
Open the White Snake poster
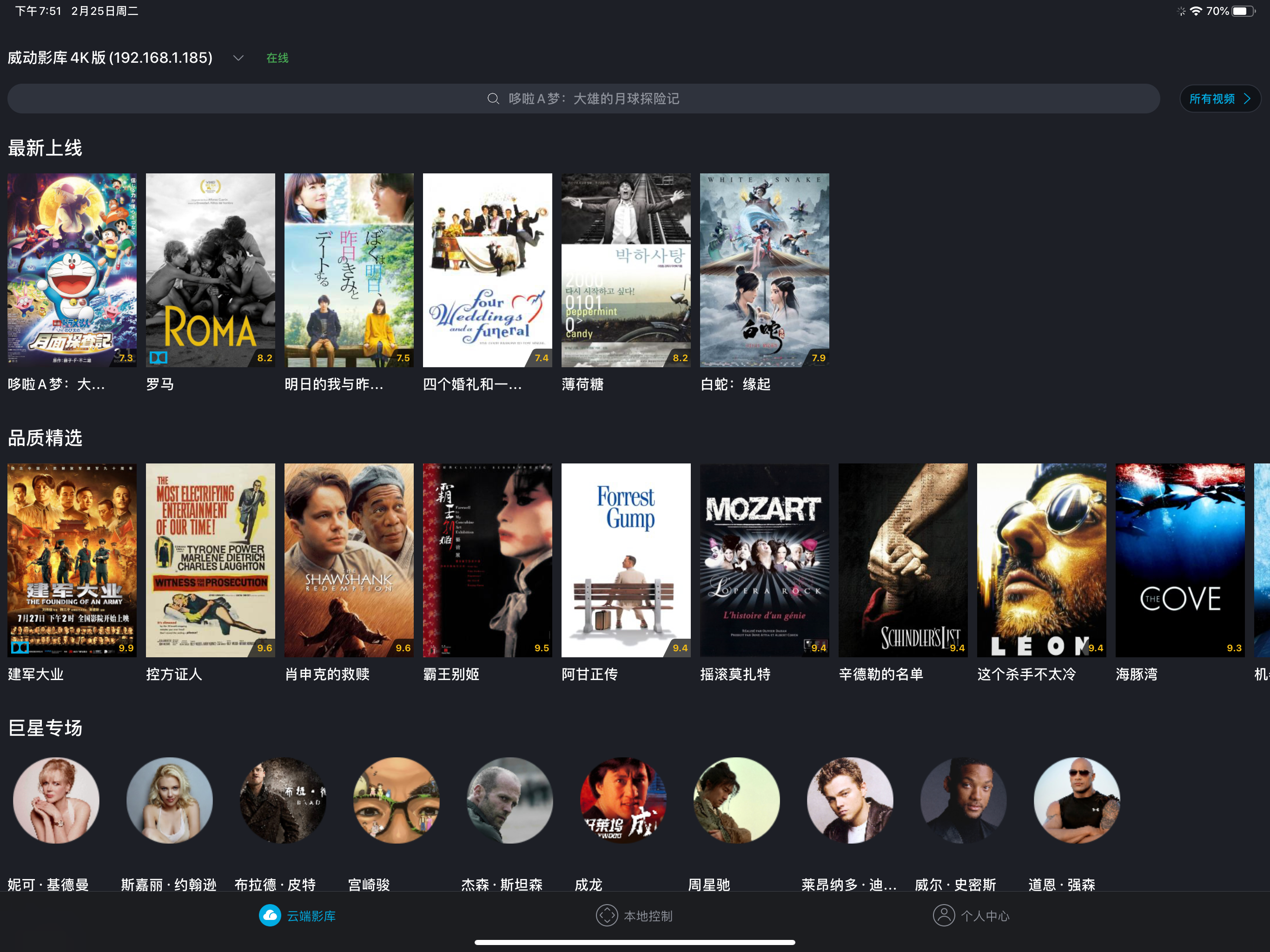764,270
